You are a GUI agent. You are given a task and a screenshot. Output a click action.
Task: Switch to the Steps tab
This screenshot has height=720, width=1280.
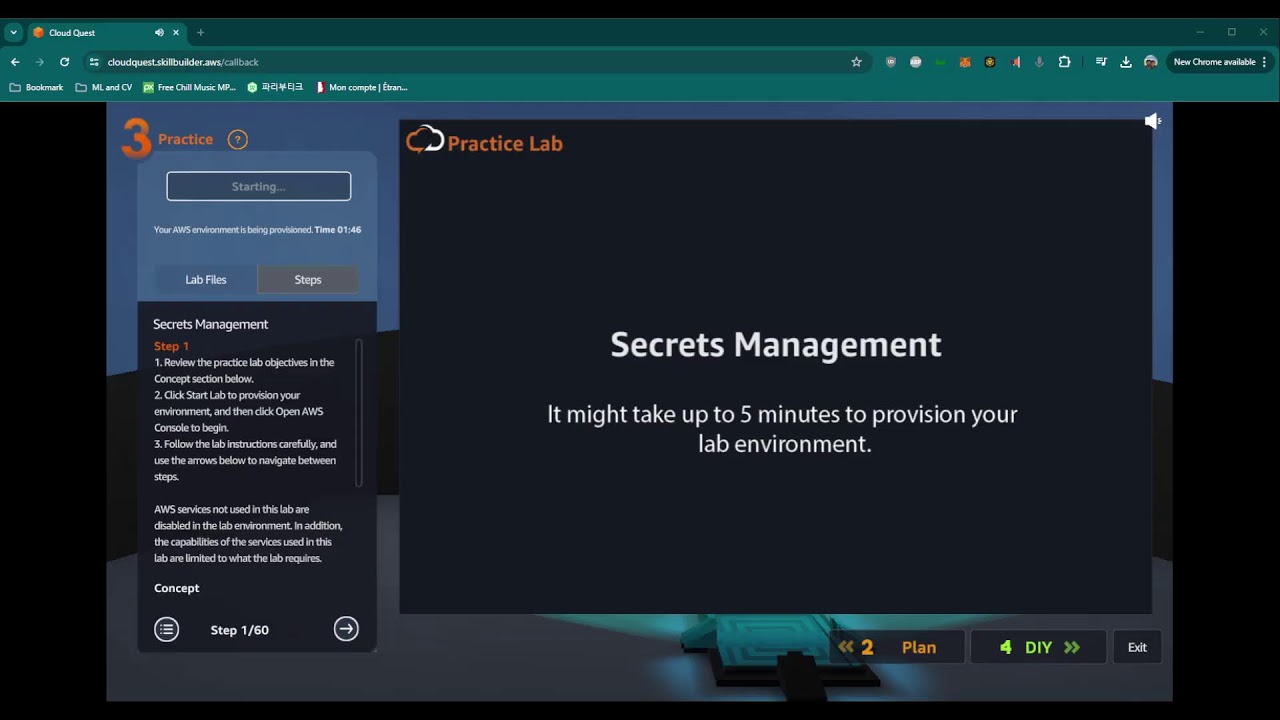(308, 280)
